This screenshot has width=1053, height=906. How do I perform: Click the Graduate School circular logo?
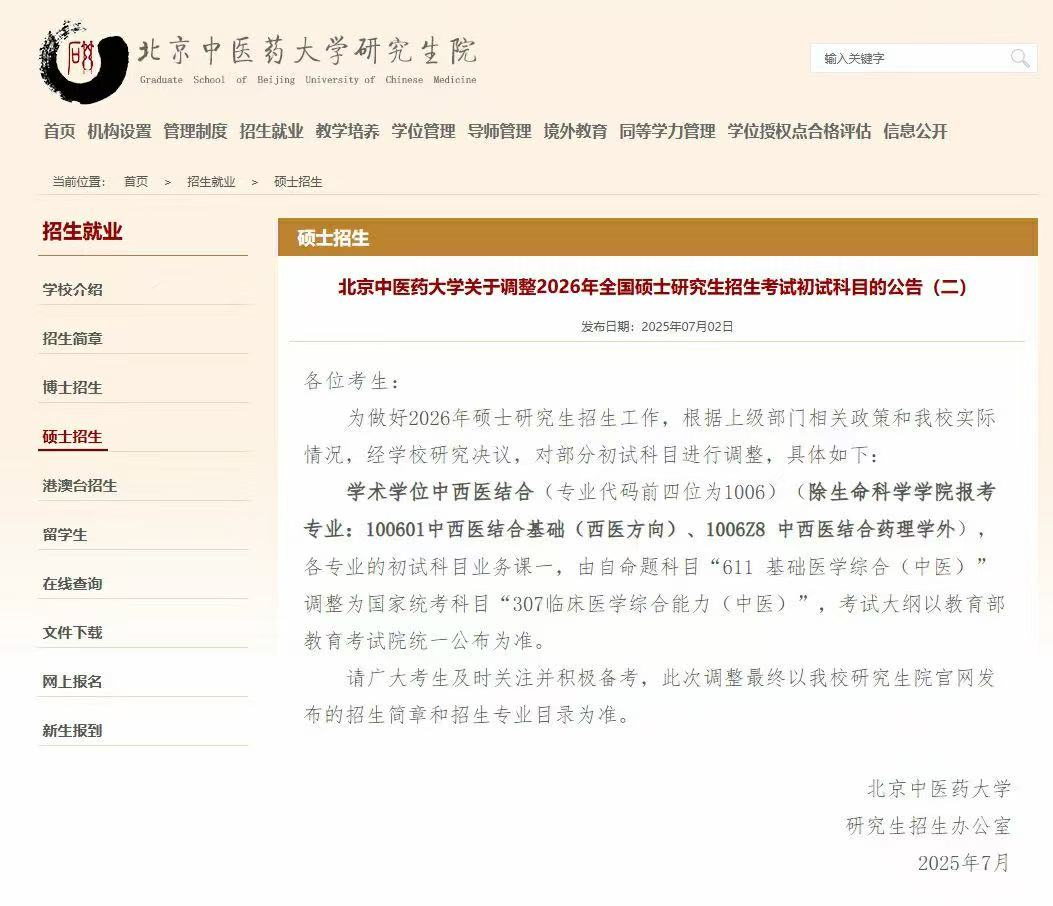point(83,62)
